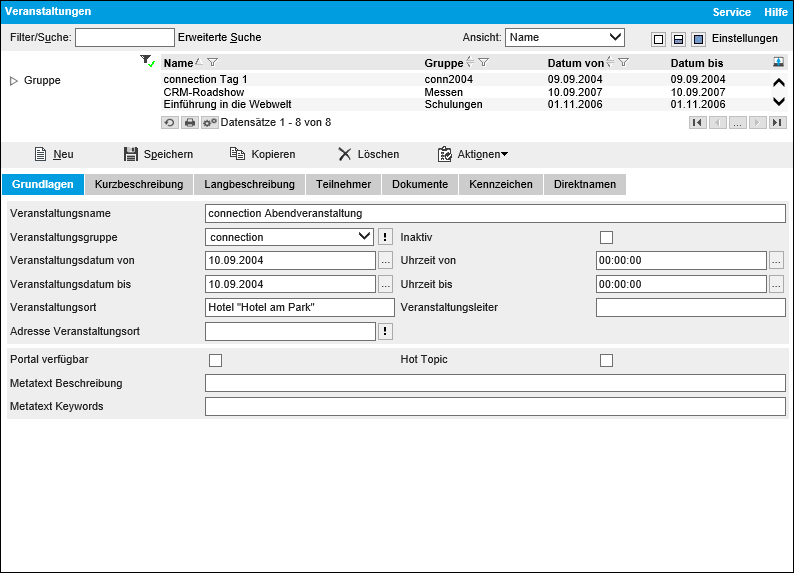Open Erweiterte Suche

tap(220, 37)
